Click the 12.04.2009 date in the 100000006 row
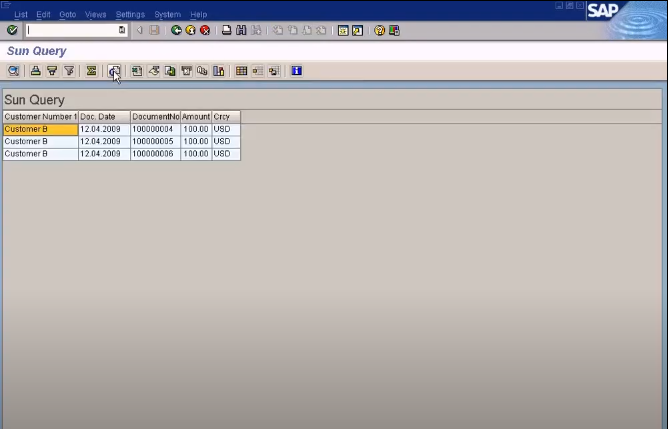The height and width of the screenshot is (429, 668). [104, 154]
